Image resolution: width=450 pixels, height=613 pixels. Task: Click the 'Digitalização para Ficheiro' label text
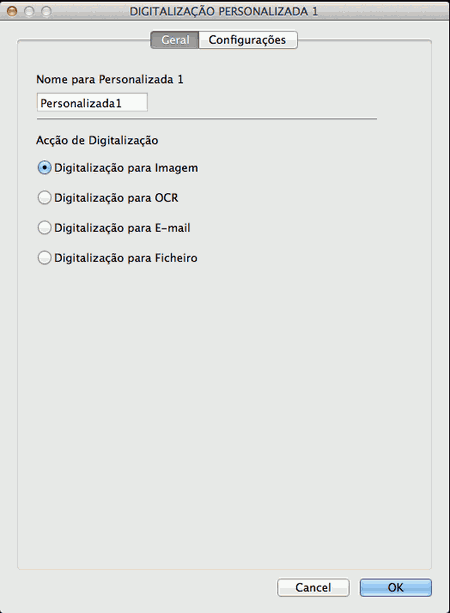pos(126,258)
